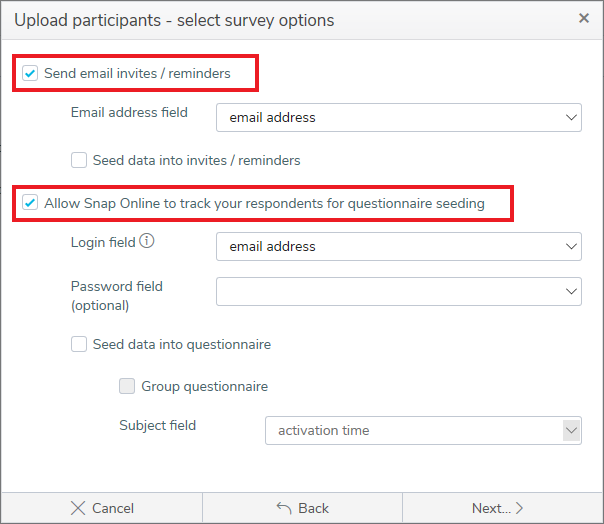Open the Login field dropdown

[x=399, y=247]
